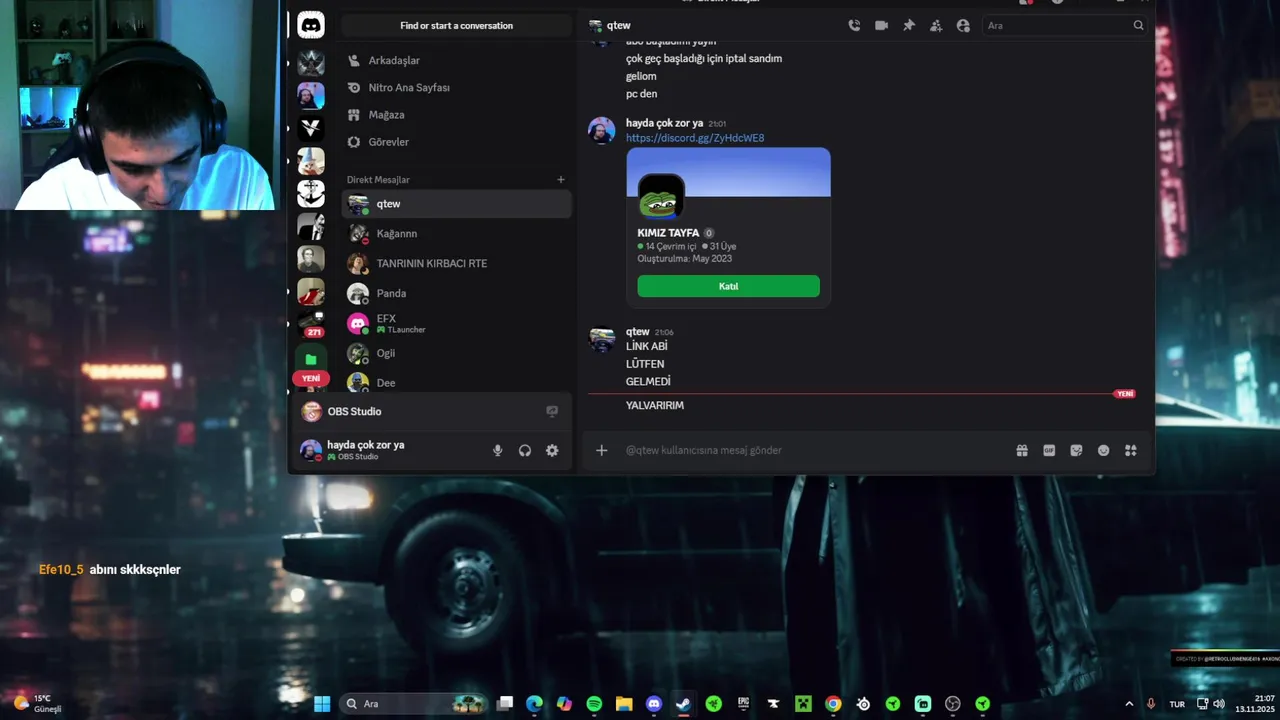Open Discord user settings gear
This screenshot has width=1280, height=720.
coord(552,450)
